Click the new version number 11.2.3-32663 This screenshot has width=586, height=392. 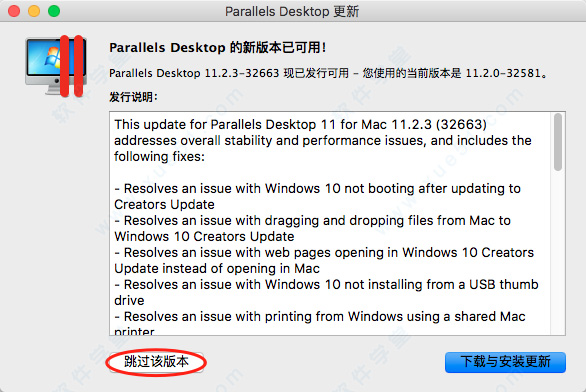[242, 73]
